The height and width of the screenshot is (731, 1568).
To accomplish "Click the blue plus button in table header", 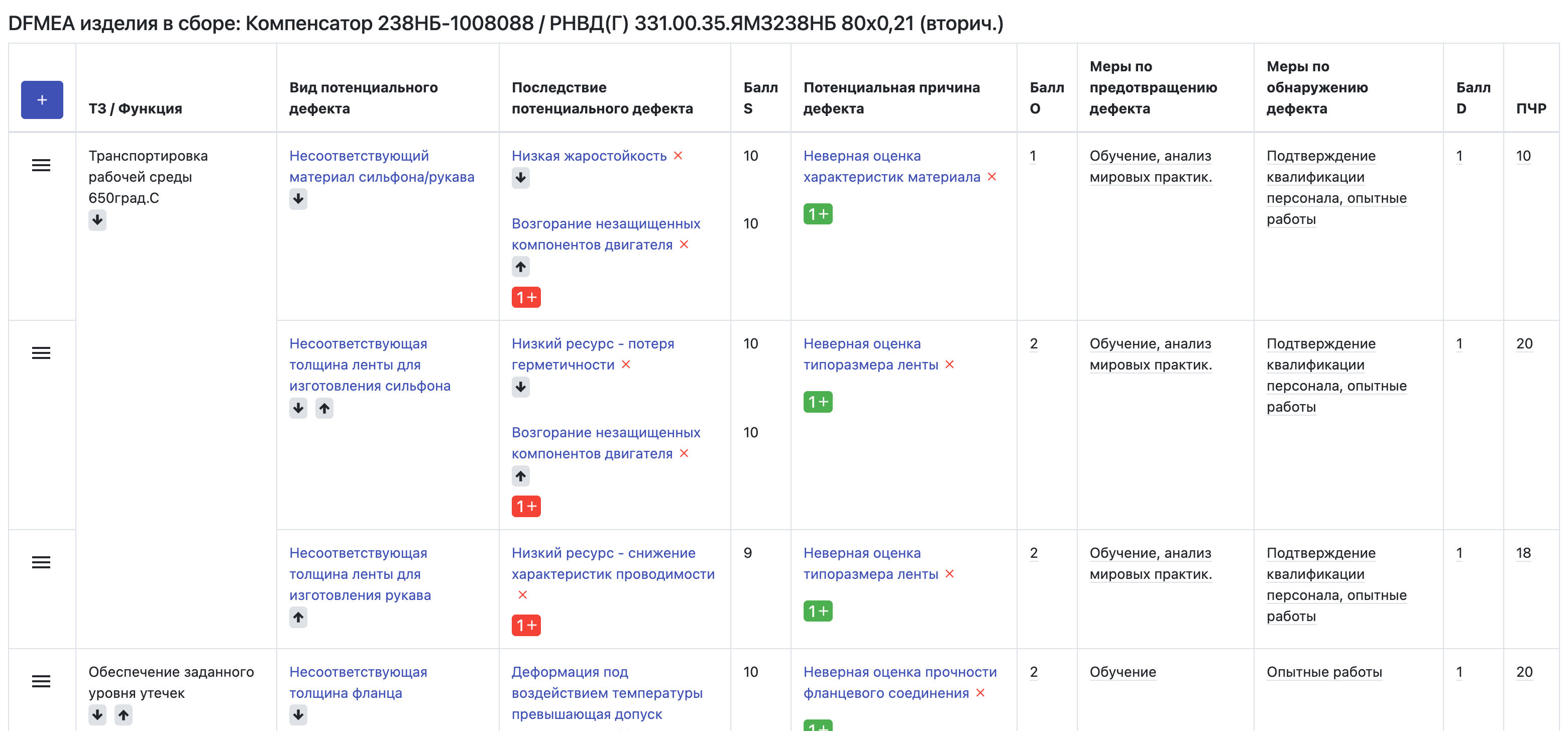I will point(42,100).
